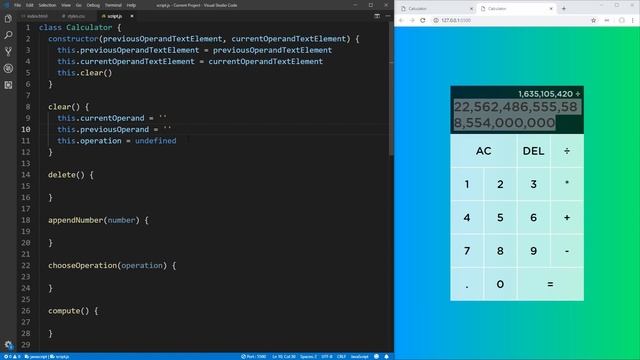Viewport: 640px width, 360px height.
Task: Click the Spaces indentation setting in status bar
Action: tap(309, 356)
